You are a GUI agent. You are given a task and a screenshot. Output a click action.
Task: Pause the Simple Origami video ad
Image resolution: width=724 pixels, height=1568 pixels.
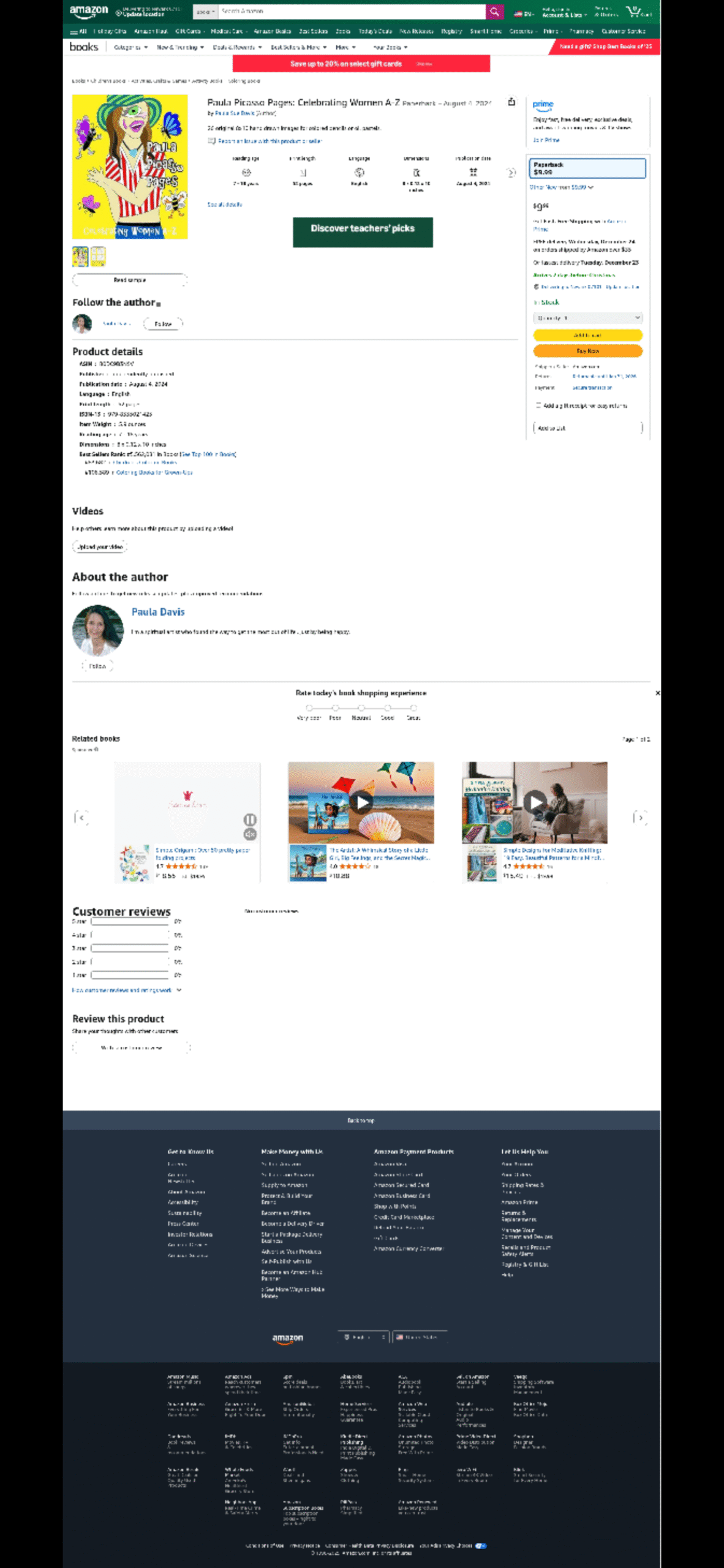(x=250, y=820)
